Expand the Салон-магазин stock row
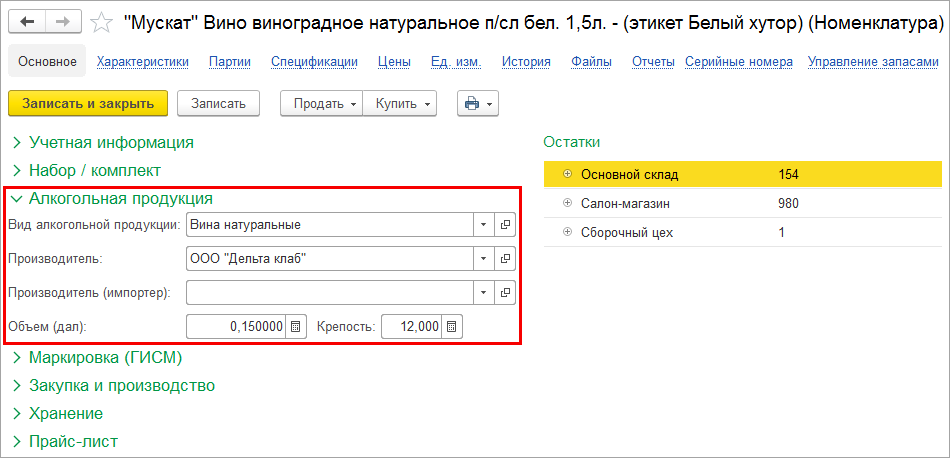This screenshot has height=458, width=950. pyautogui.click(x=568, y=204)
